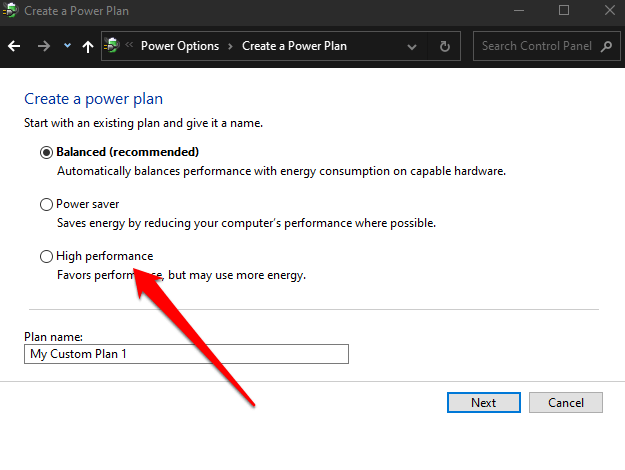625x470 pixels.
Task: Go back to the previous page
Action: 14,46
